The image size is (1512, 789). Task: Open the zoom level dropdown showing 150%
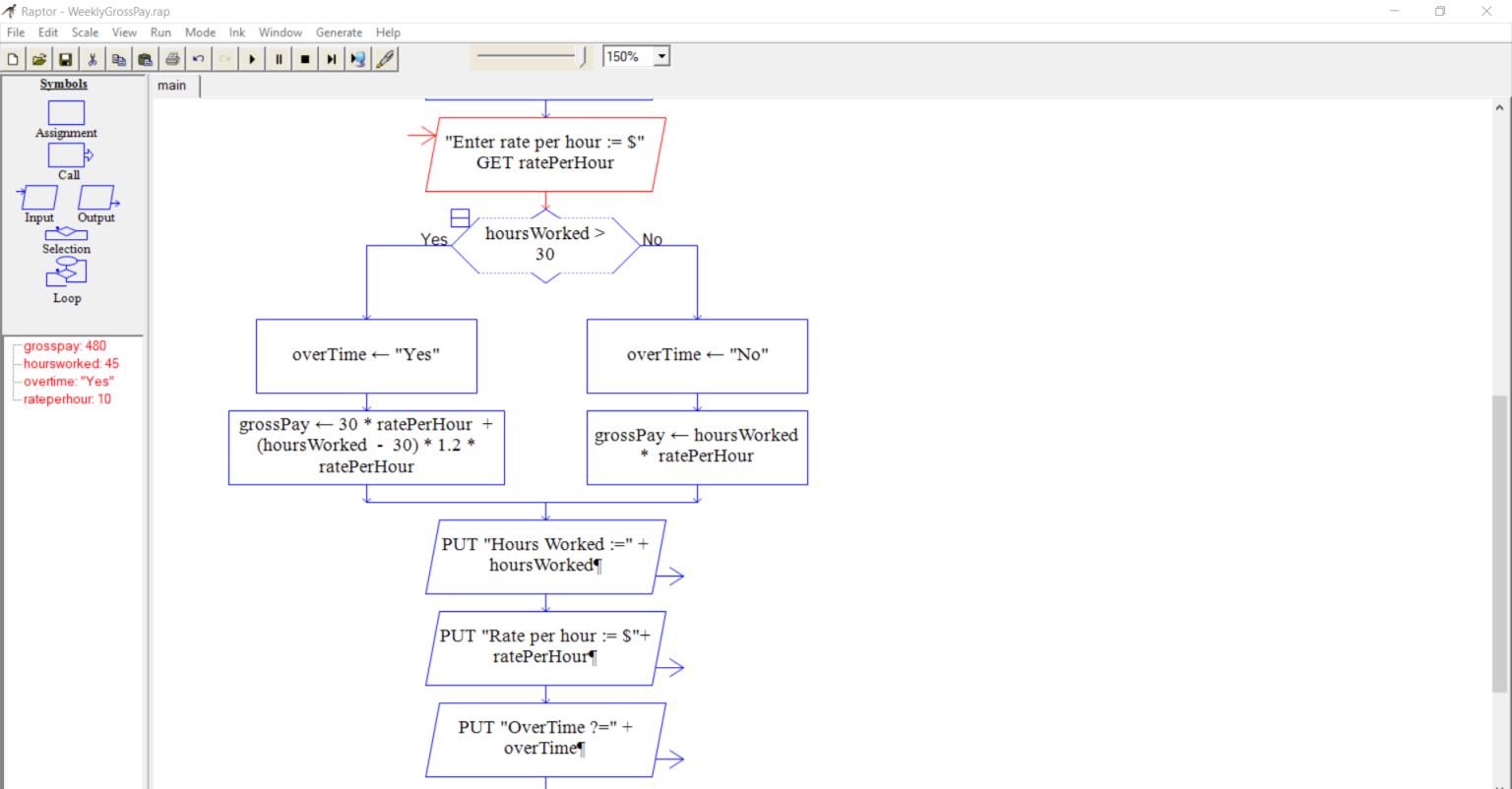(661, 56)
